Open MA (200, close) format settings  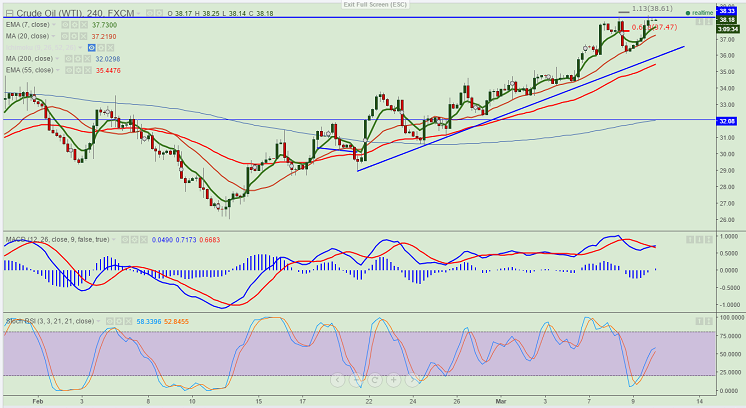pos(78,59)
